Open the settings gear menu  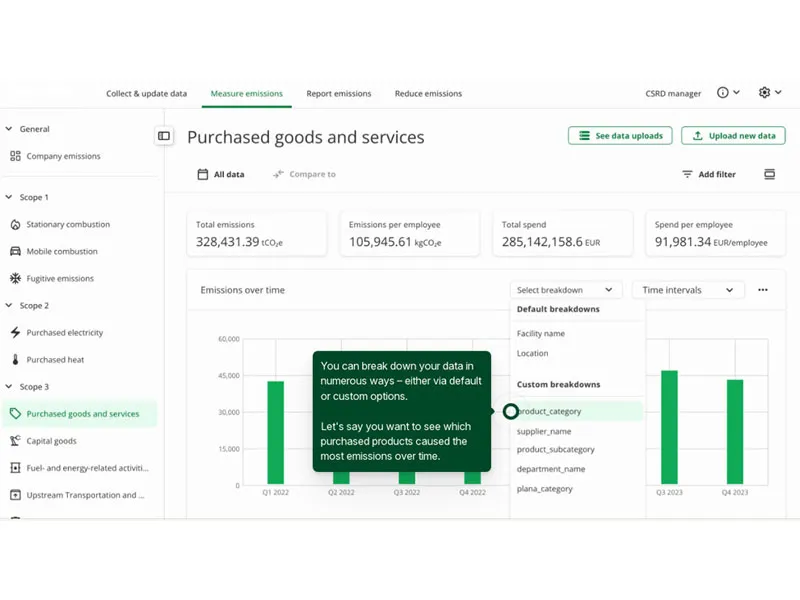(765, 93)
